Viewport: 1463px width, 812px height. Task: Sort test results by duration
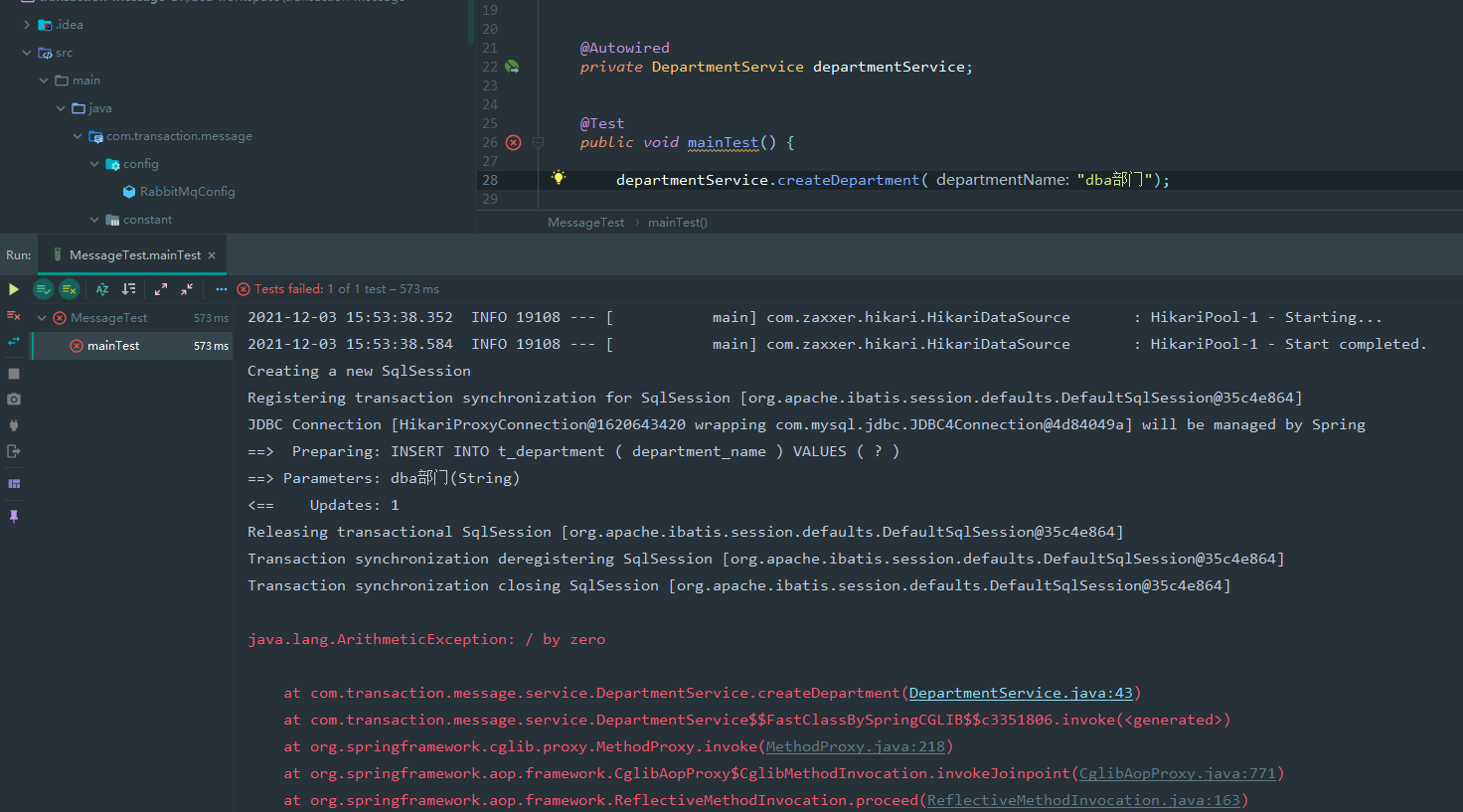click(129, 289)
